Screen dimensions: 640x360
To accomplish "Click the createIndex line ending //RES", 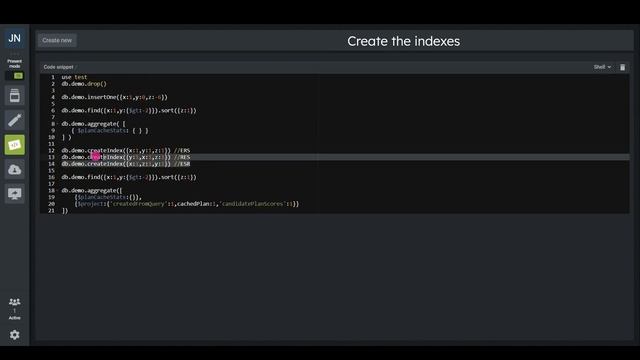I will [x=126, y=157].
